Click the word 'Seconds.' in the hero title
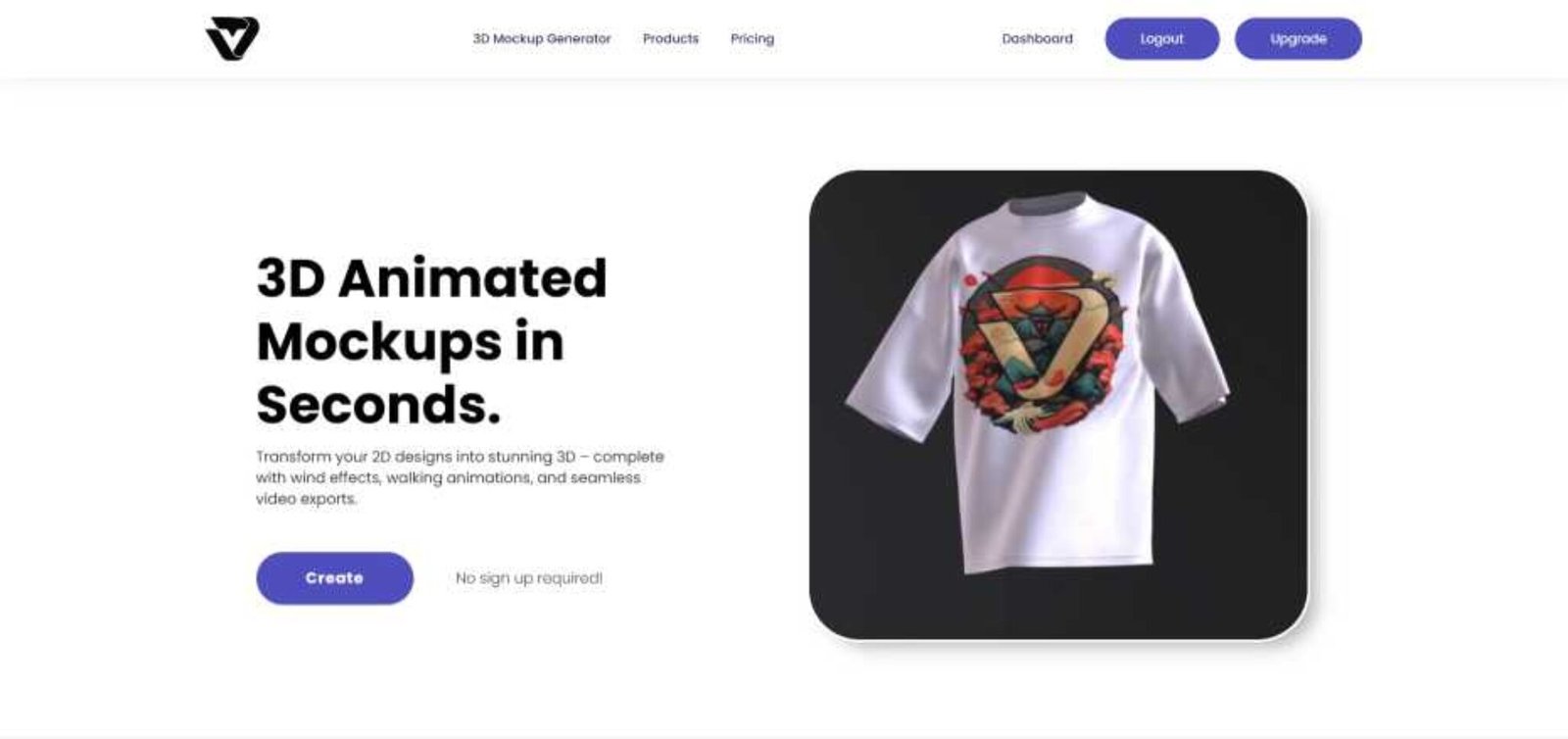Screen dimensions: 1568x739 click(378, 404)
